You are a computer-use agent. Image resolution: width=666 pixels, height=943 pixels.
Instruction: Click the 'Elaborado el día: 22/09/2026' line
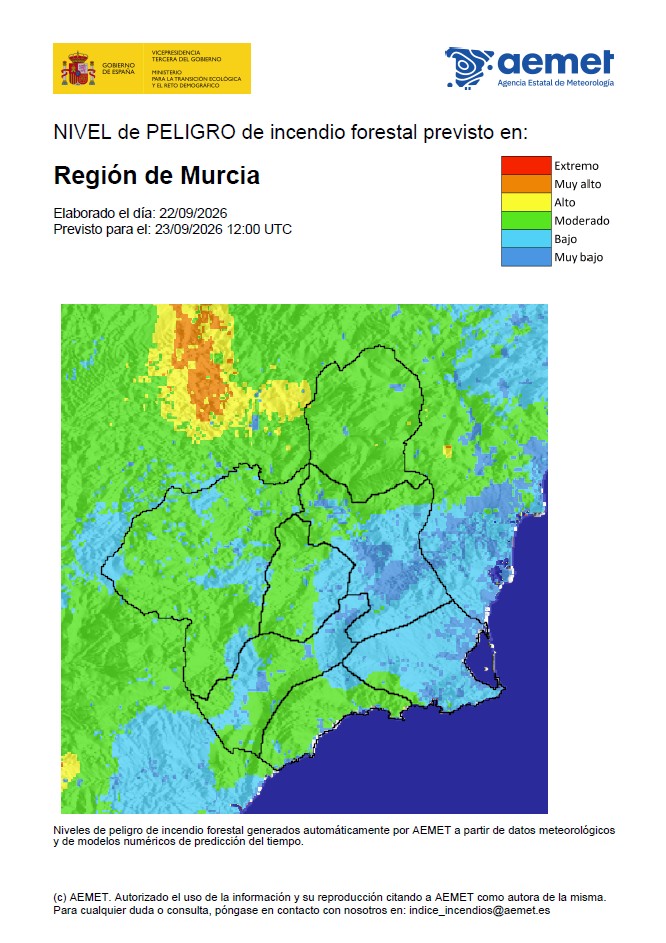pyautogui.click(x=140, y=213)
